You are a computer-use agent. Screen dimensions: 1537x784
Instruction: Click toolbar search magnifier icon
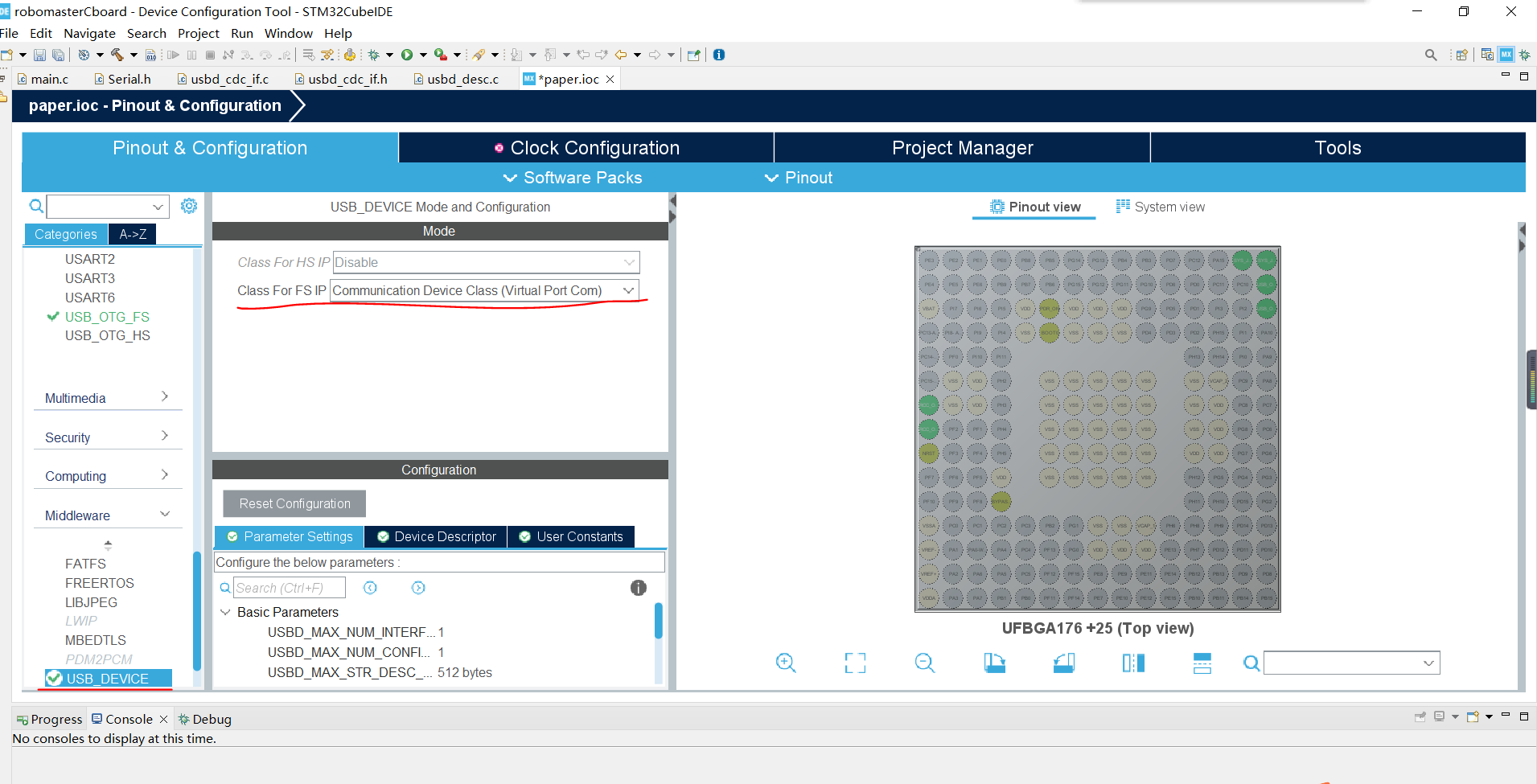click(1431, 55)
